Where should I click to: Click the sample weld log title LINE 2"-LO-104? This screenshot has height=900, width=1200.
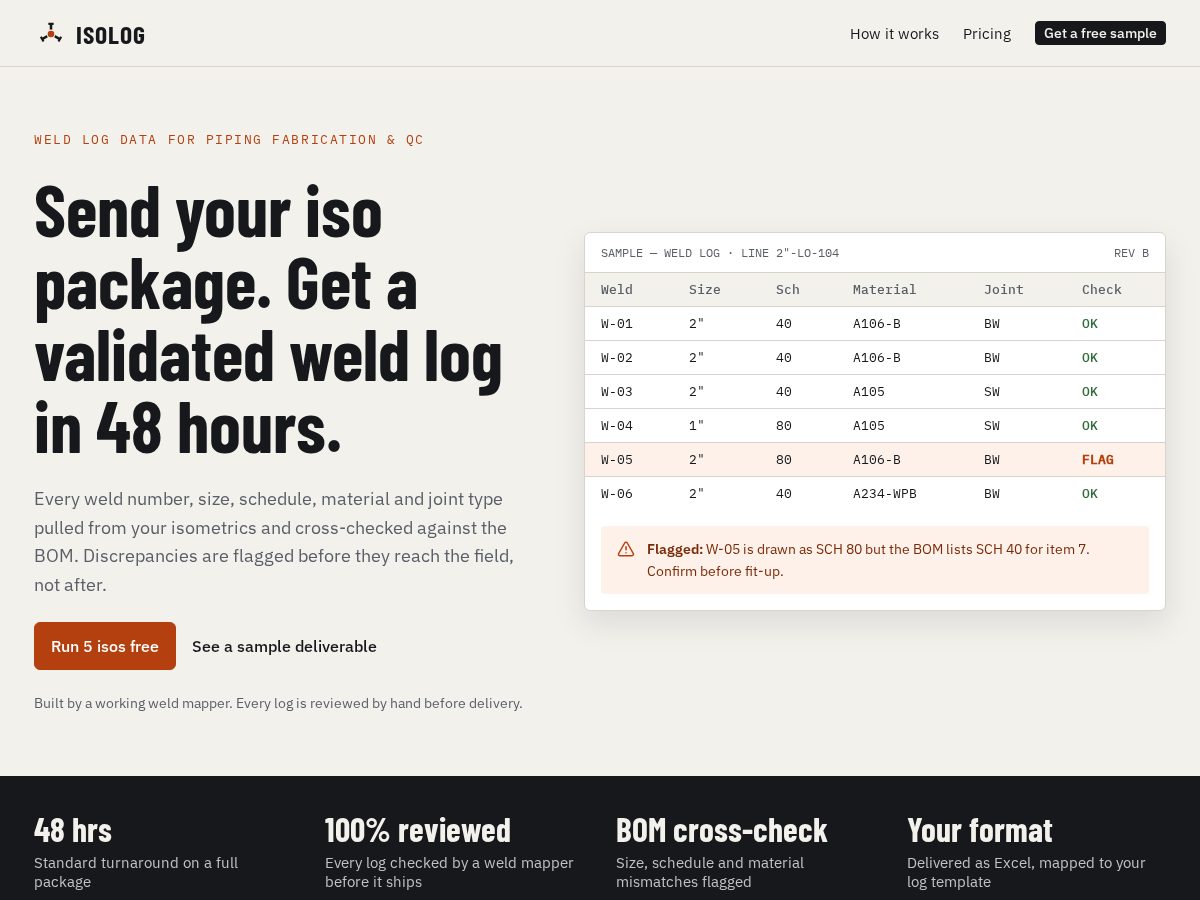[x=720, y=254]
